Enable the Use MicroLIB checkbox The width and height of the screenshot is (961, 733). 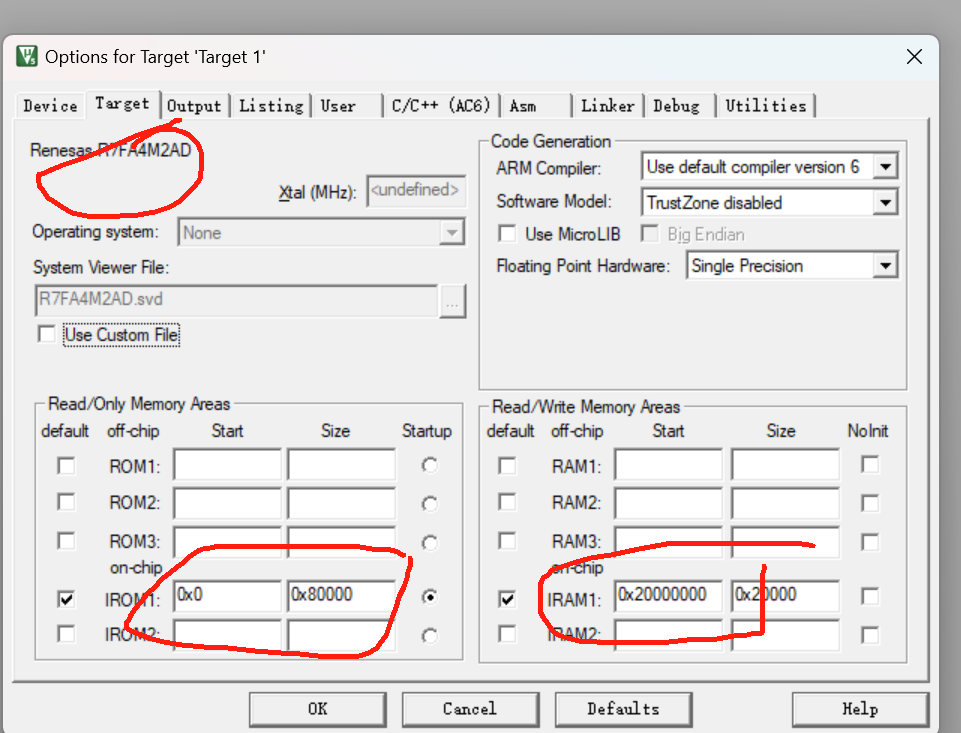point(507,234)
